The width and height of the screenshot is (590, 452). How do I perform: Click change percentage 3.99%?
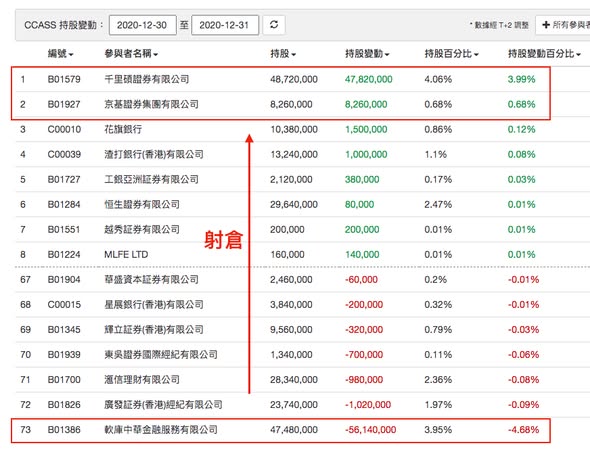coord(522,79)
